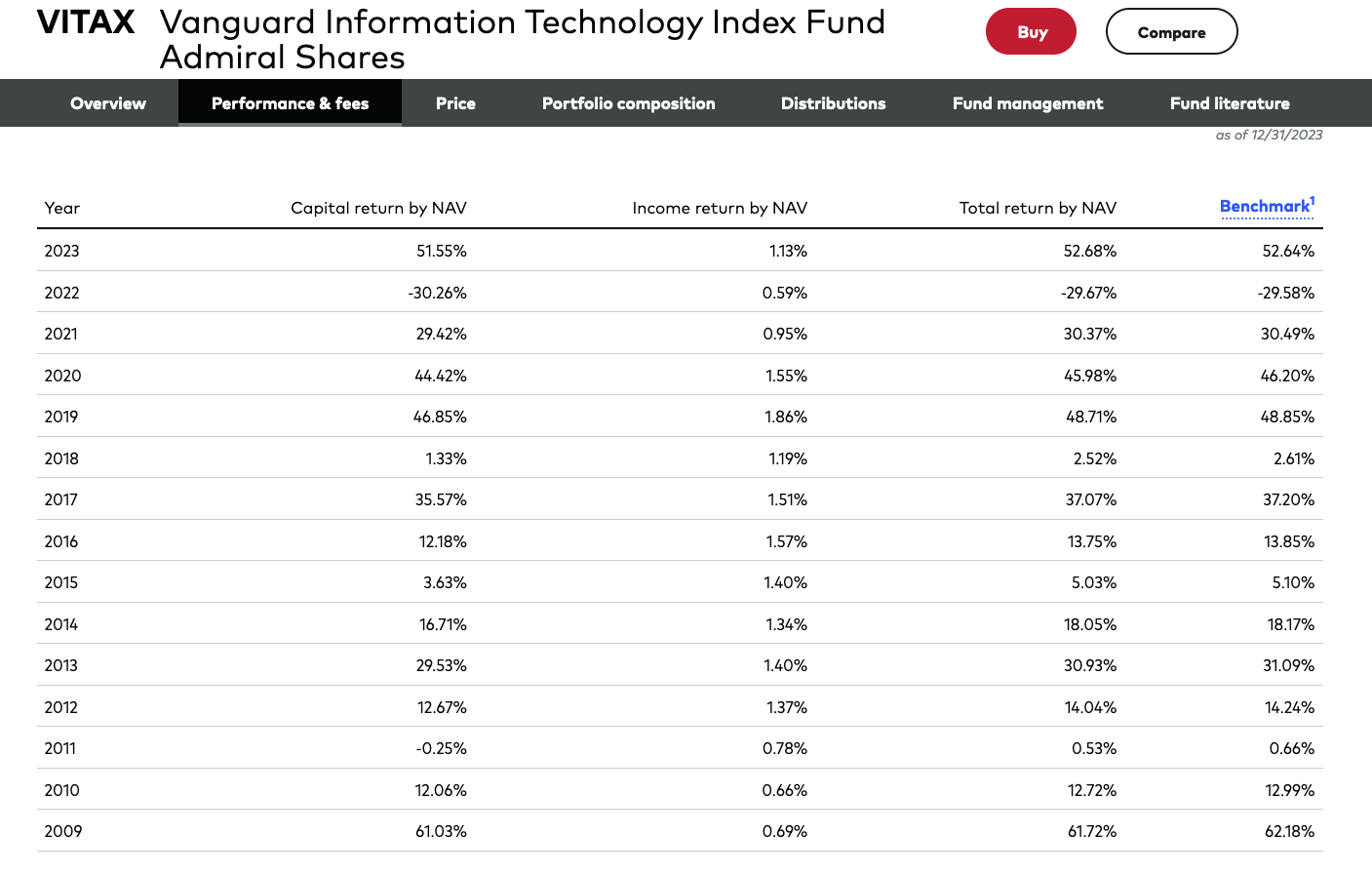Click the Income return by NAV header
Screen dimensions: 1372x875
coord(720,208)
